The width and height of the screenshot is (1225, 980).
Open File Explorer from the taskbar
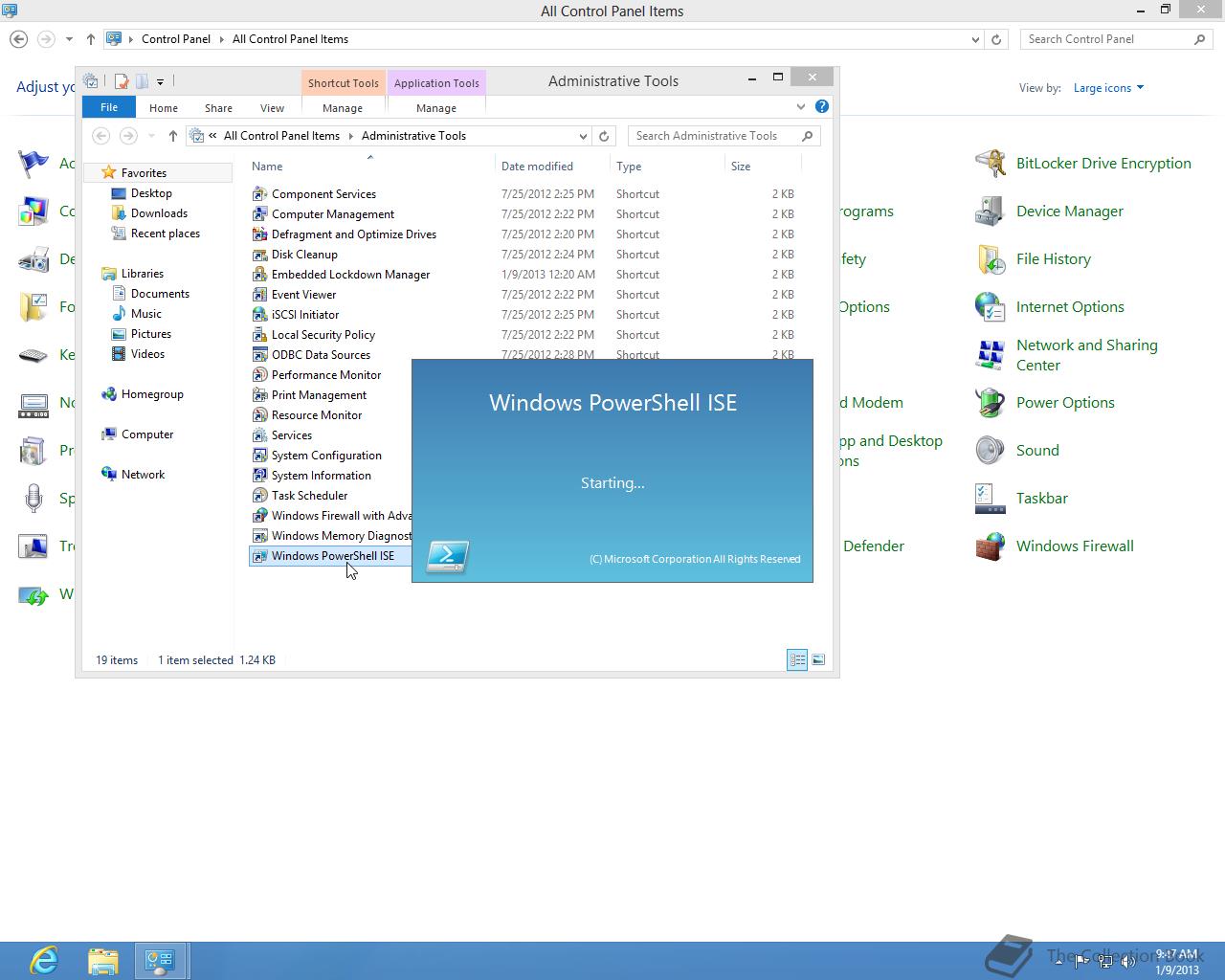point(102,960)
